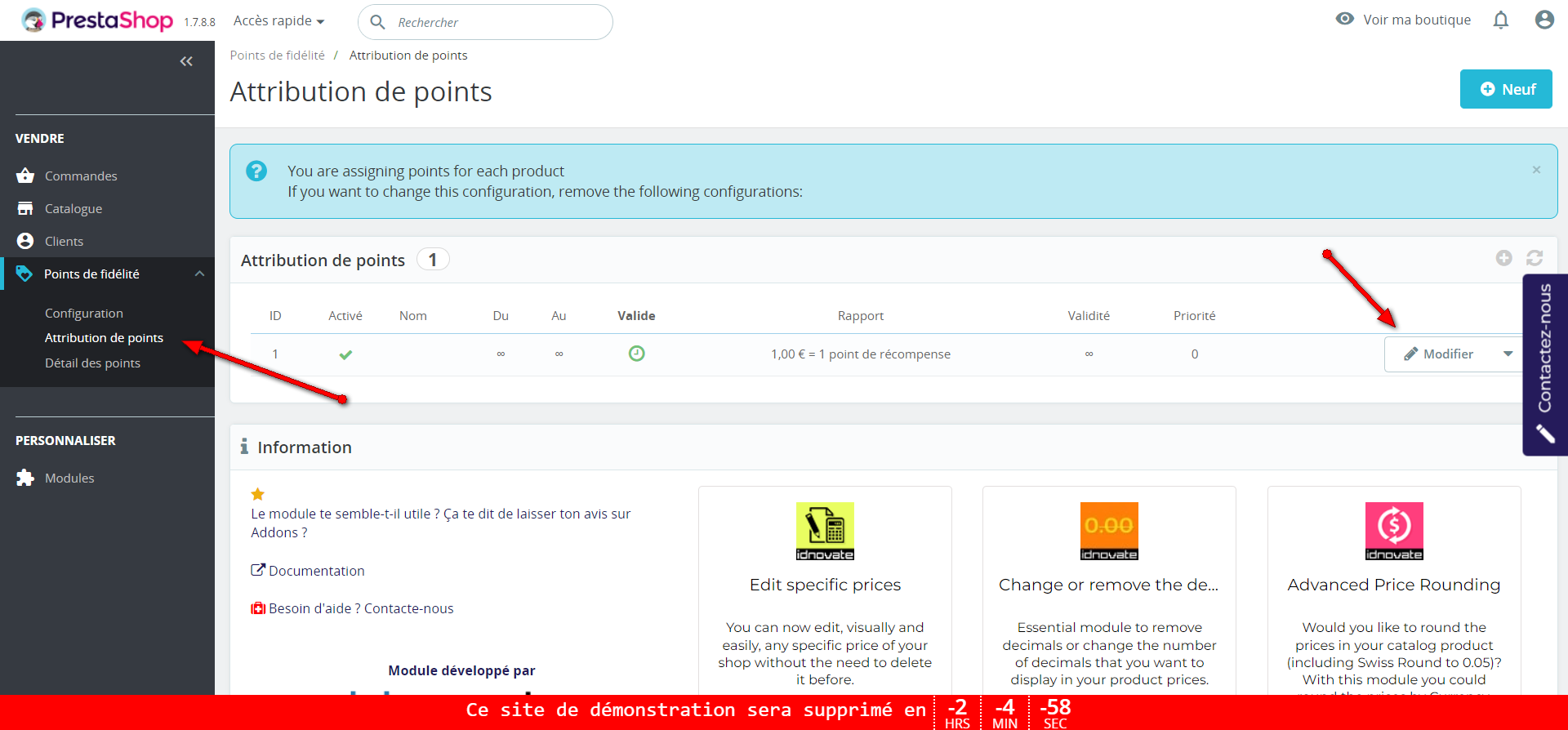1568x730 pixels.
Task: Expand the Modifier action dropdown arrow
Action: (1508, 354)
